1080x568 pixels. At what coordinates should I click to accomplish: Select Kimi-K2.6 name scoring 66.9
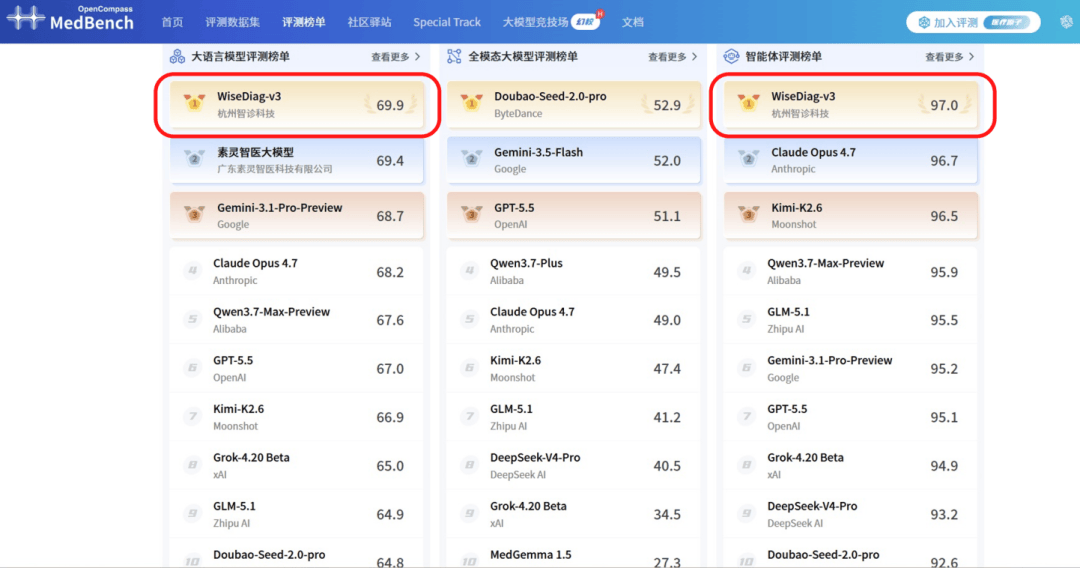[238, 408]
